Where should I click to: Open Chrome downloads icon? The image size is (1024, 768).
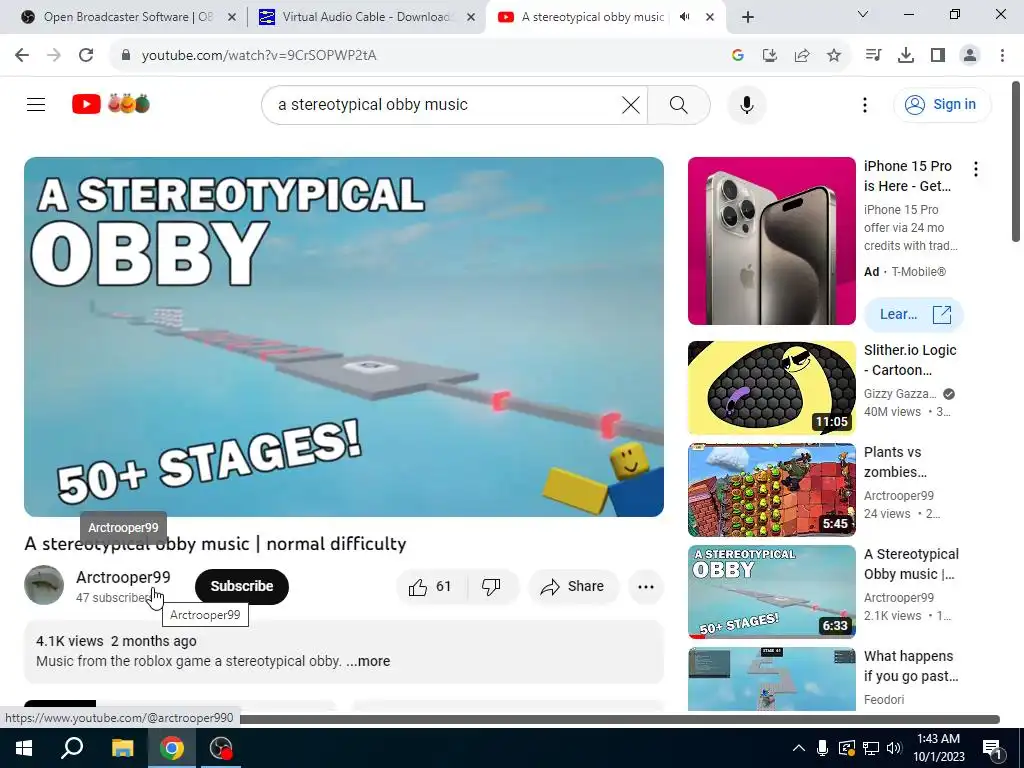(906, 56)
